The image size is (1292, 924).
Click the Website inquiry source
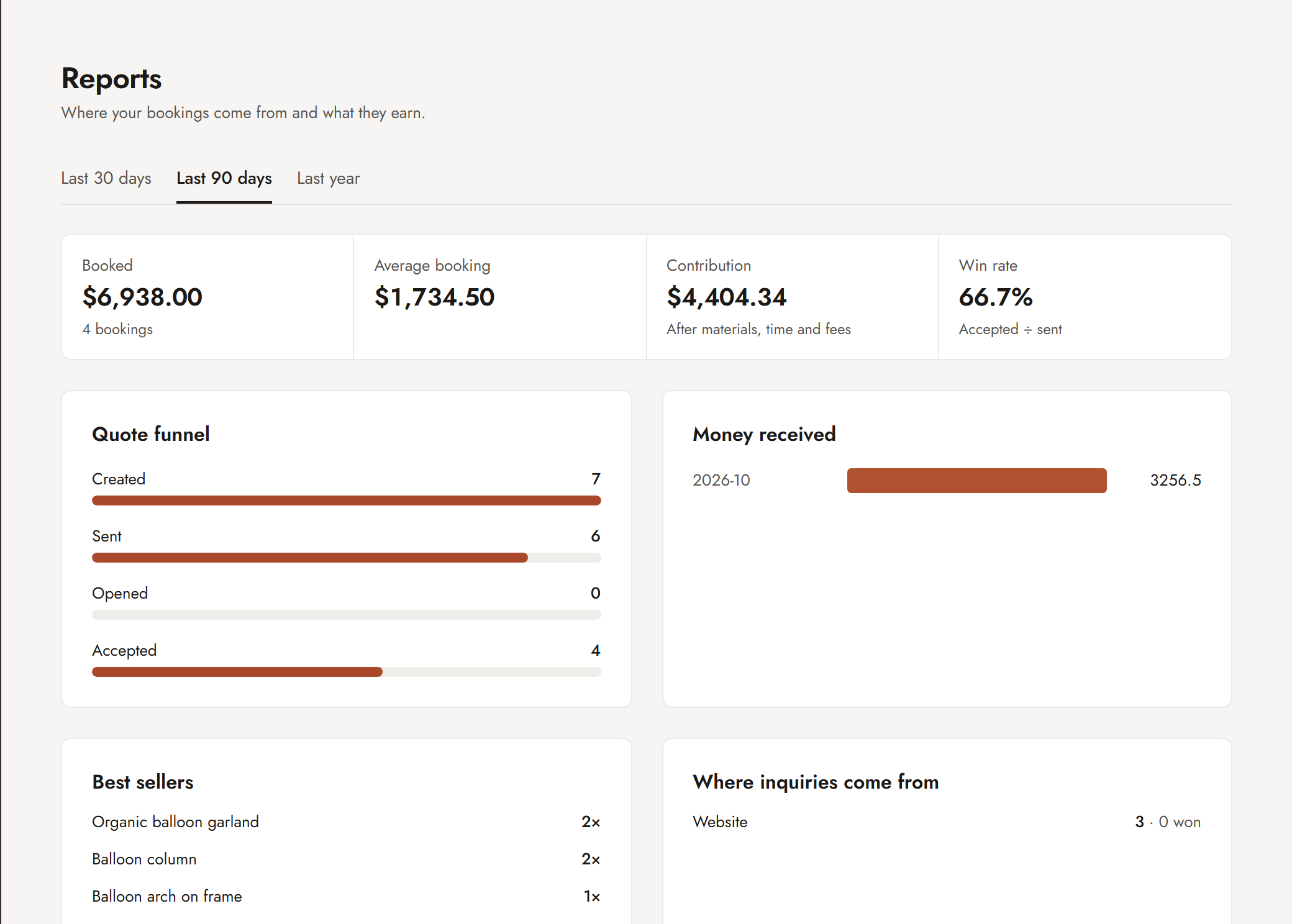coord(720,822)
